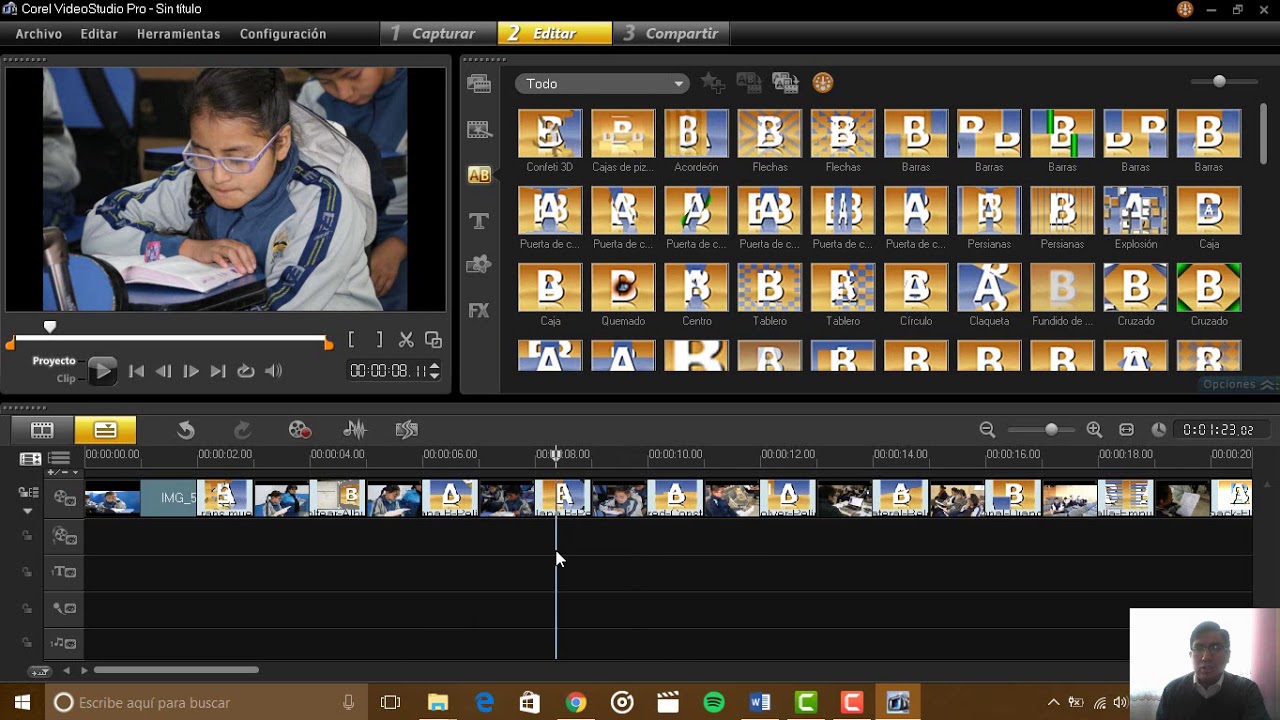
Task: Select Proyecto playback mode
Action: [54, 361]
